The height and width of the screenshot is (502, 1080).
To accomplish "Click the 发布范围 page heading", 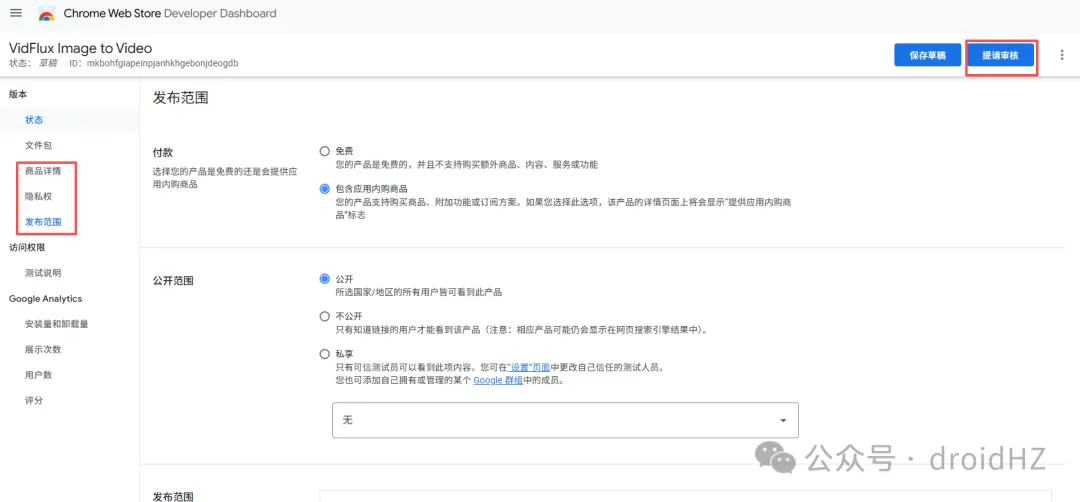I will click(180, 98).
